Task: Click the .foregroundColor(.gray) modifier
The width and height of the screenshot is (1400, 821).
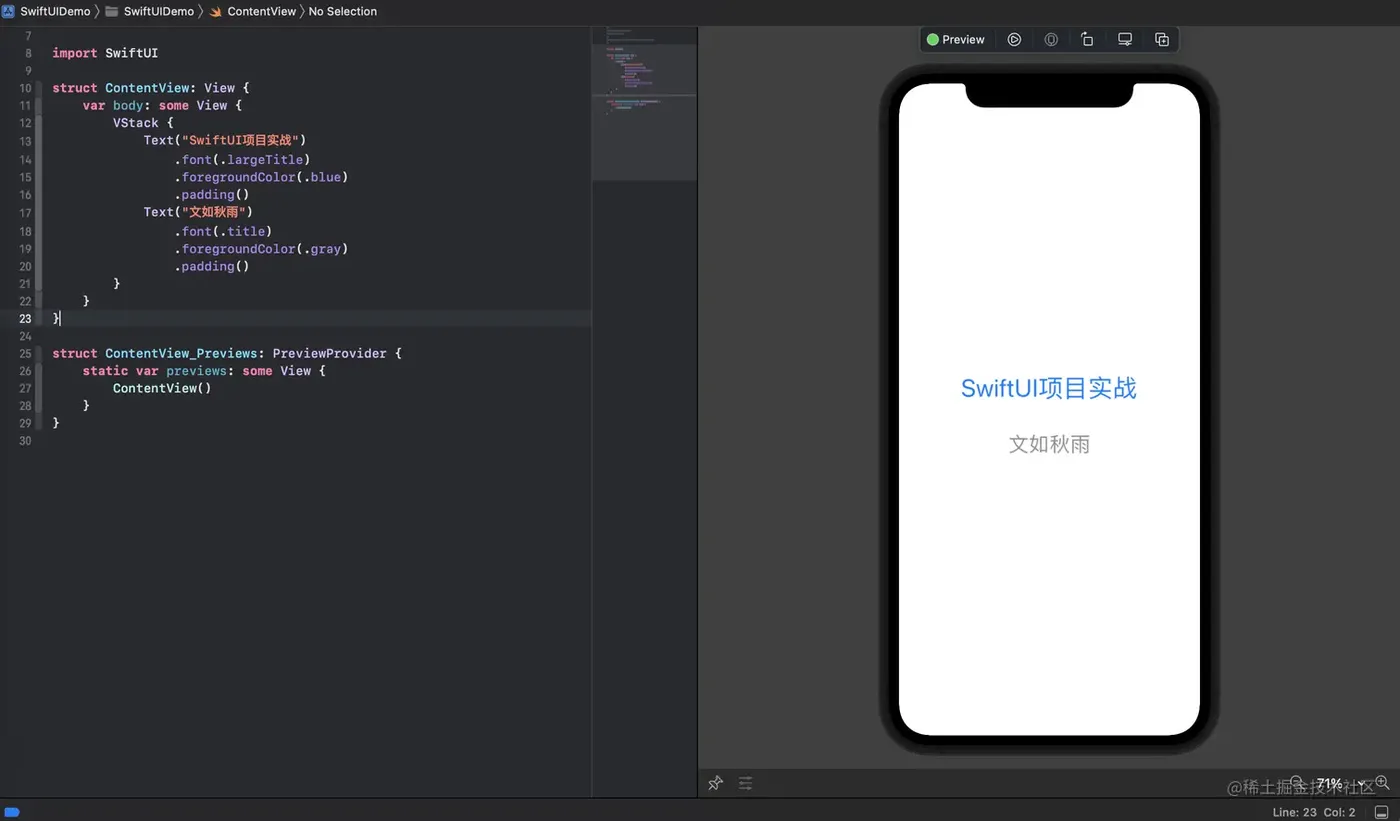Action: click(x=261, y=249)
